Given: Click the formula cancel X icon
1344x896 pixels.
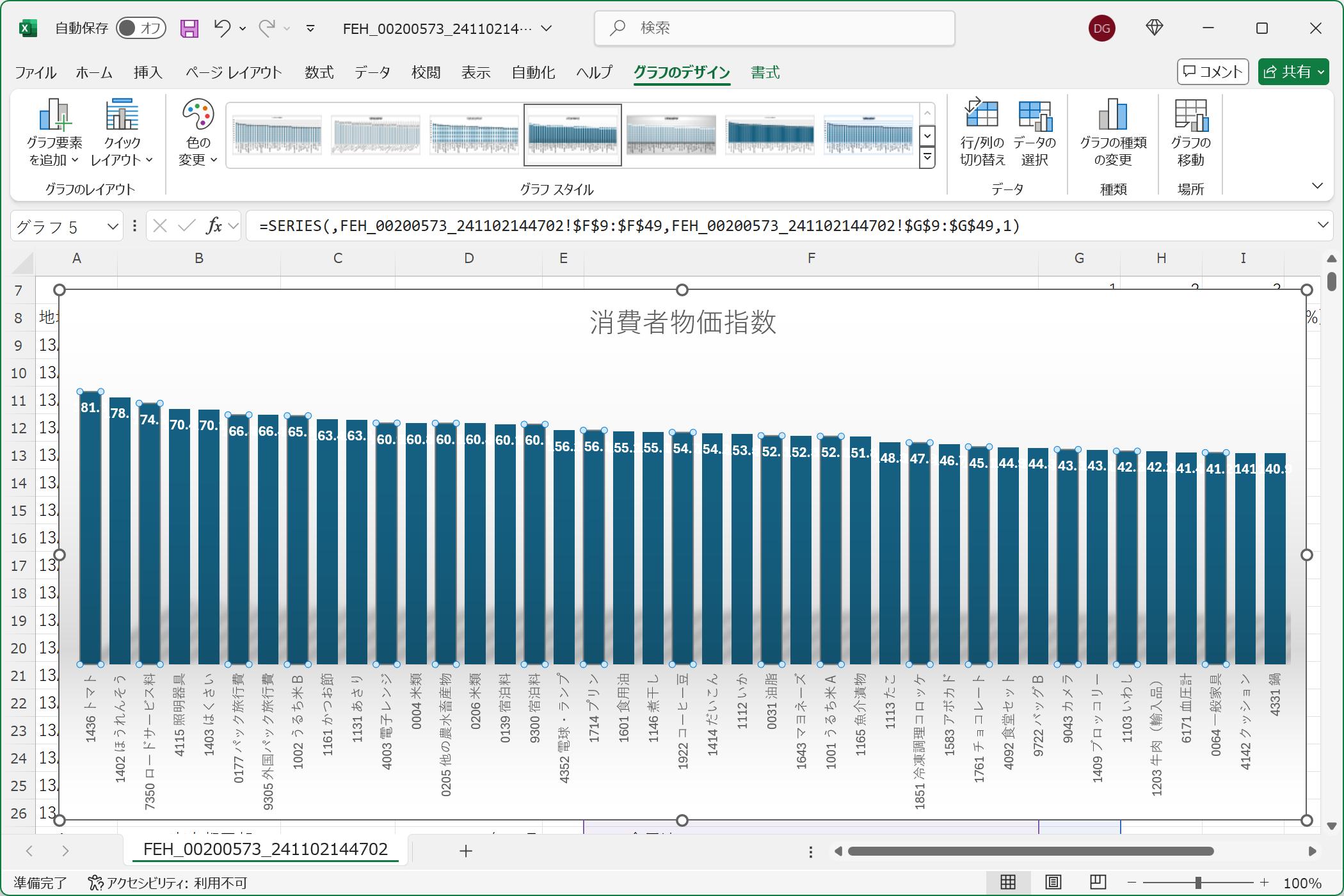Looking at the screenshot, I should (x=160, y=226).
